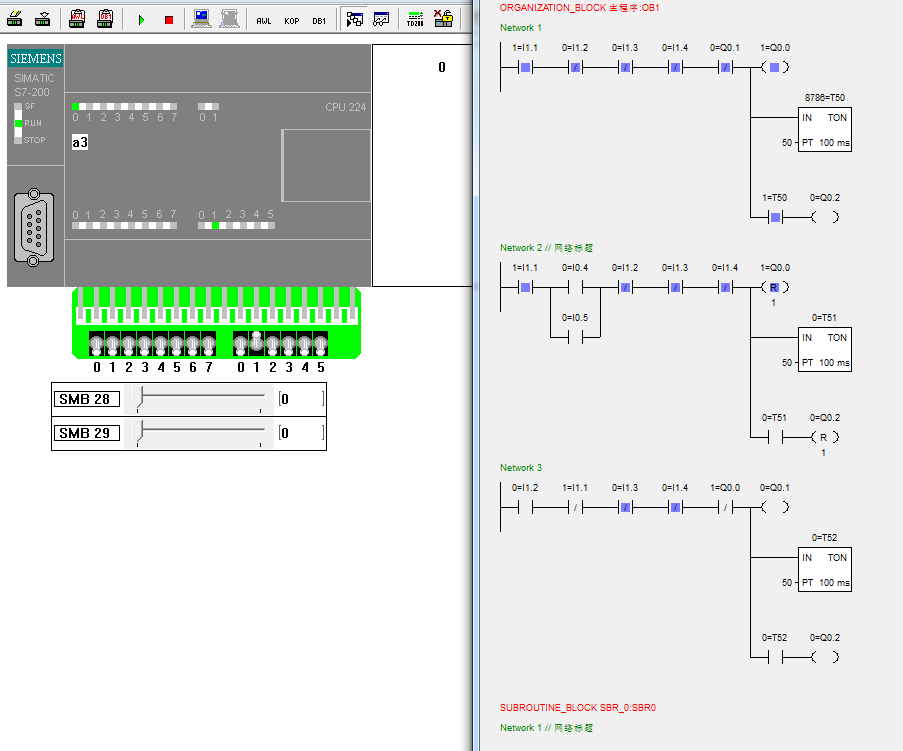Toggle input switch 5 in right switch bank
Viewport: 903px width, 751px height.
point(320,345)
